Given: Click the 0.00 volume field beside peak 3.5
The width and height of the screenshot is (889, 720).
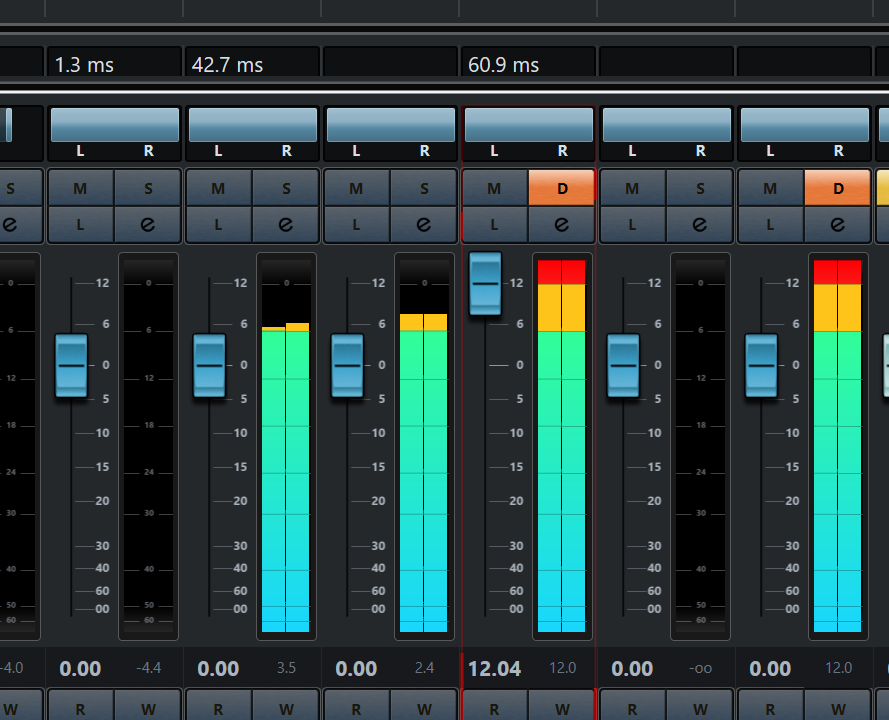Looking at the screenshot, I should (x=218, y=668).
